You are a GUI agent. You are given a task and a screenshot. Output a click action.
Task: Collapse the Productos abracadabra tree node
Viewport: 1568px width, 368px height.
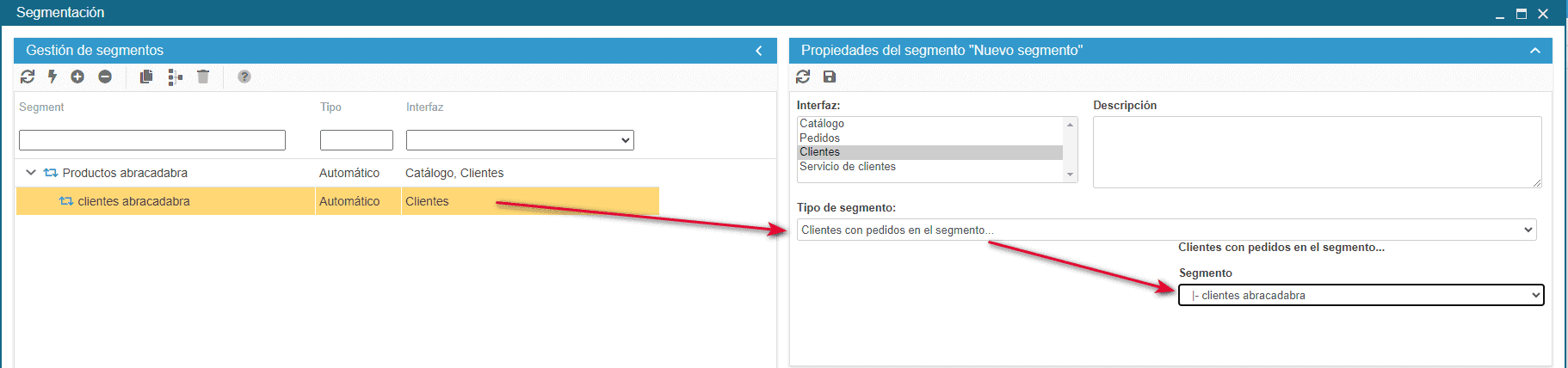coord(31,173)
